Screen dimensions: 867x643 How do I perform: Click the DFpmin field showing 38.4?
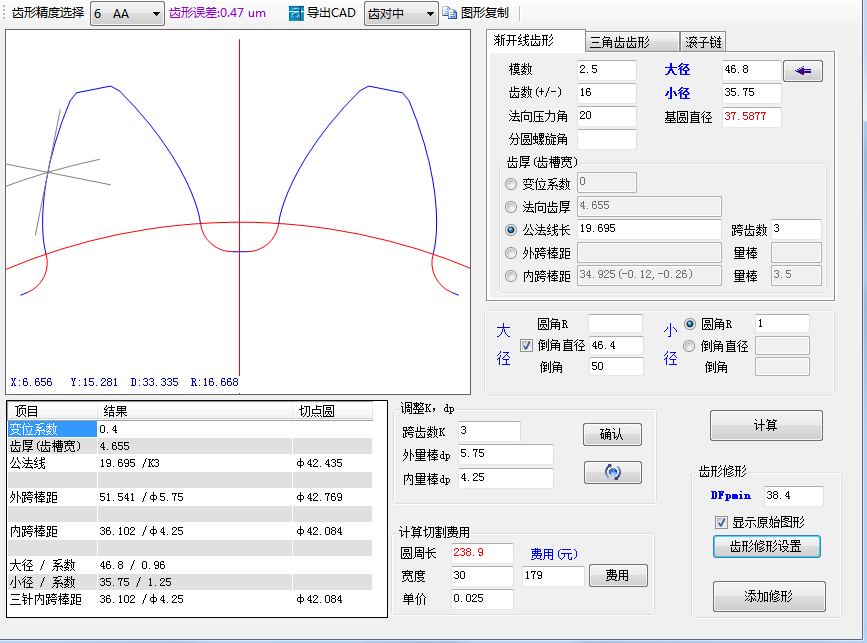[x=794, y=496]
